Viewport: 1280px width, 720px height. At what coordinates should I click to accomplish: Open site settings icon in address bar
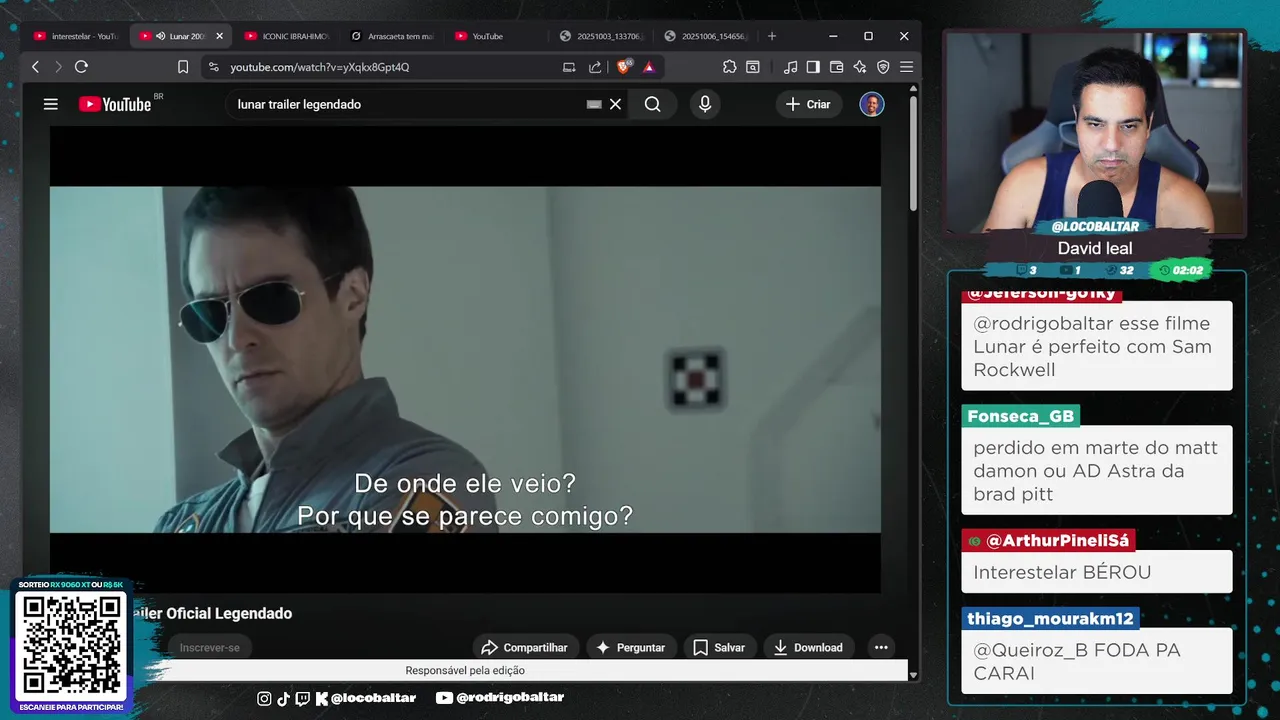pyautogui.click(x=213, y=67)
